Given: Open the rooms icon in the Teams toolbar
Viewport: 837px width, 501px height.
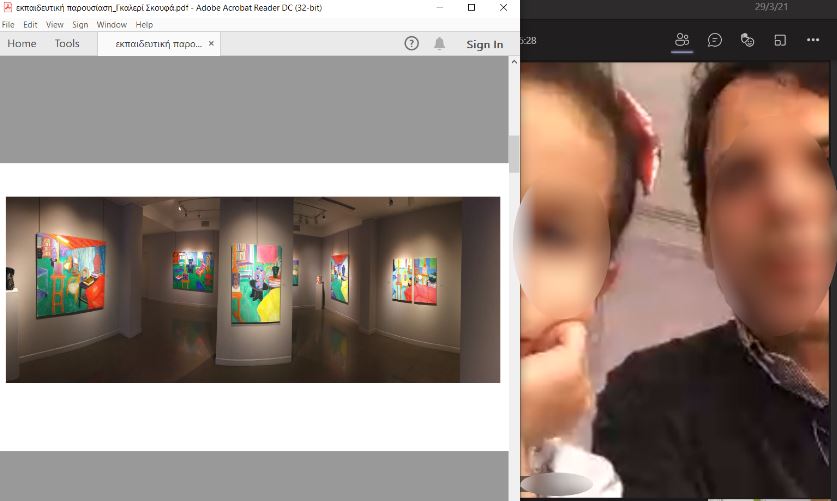Looking at the screenshot, I should (780, 40).
